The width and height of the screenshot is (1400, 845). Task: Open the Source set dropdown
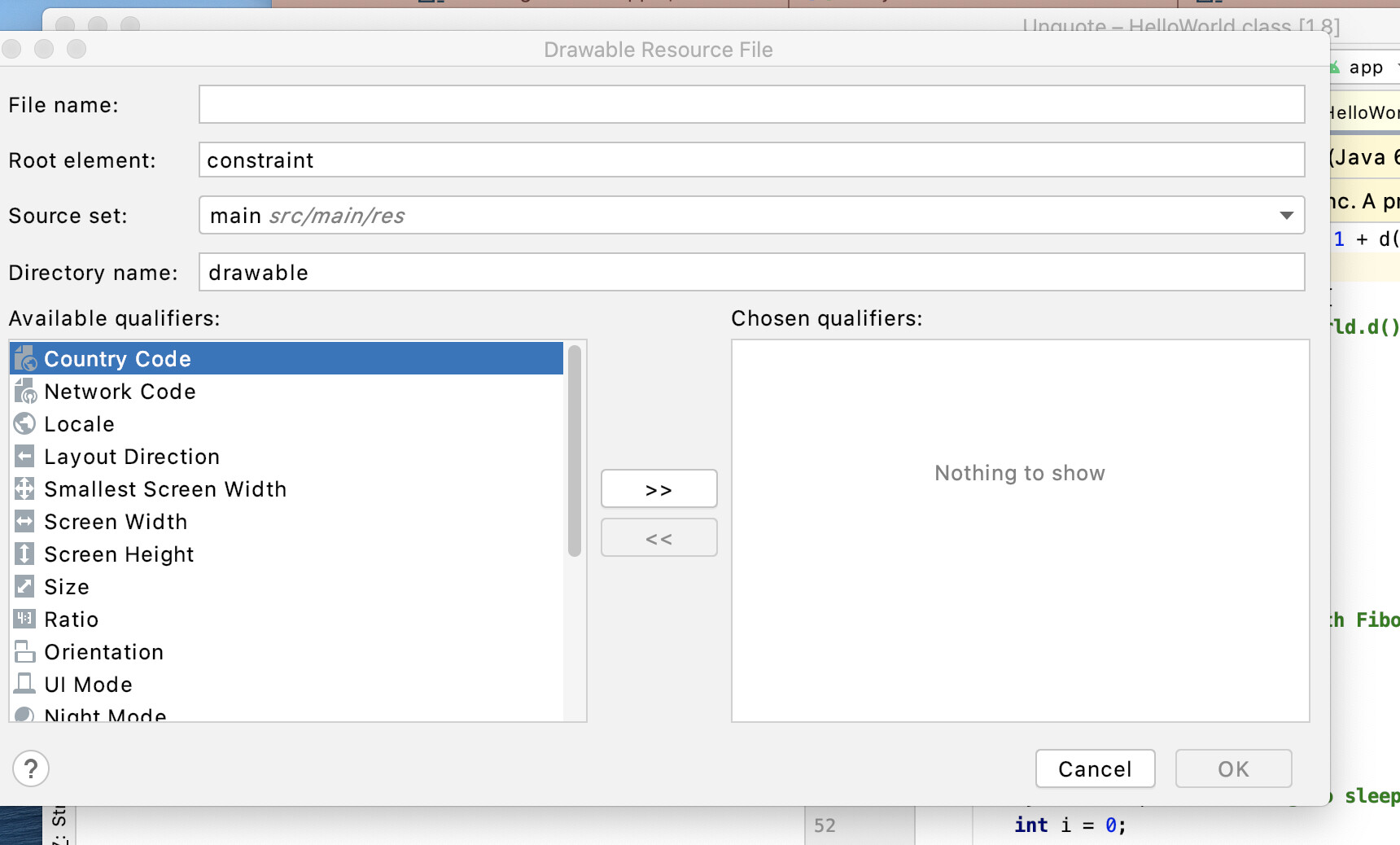pos(1286,216)
